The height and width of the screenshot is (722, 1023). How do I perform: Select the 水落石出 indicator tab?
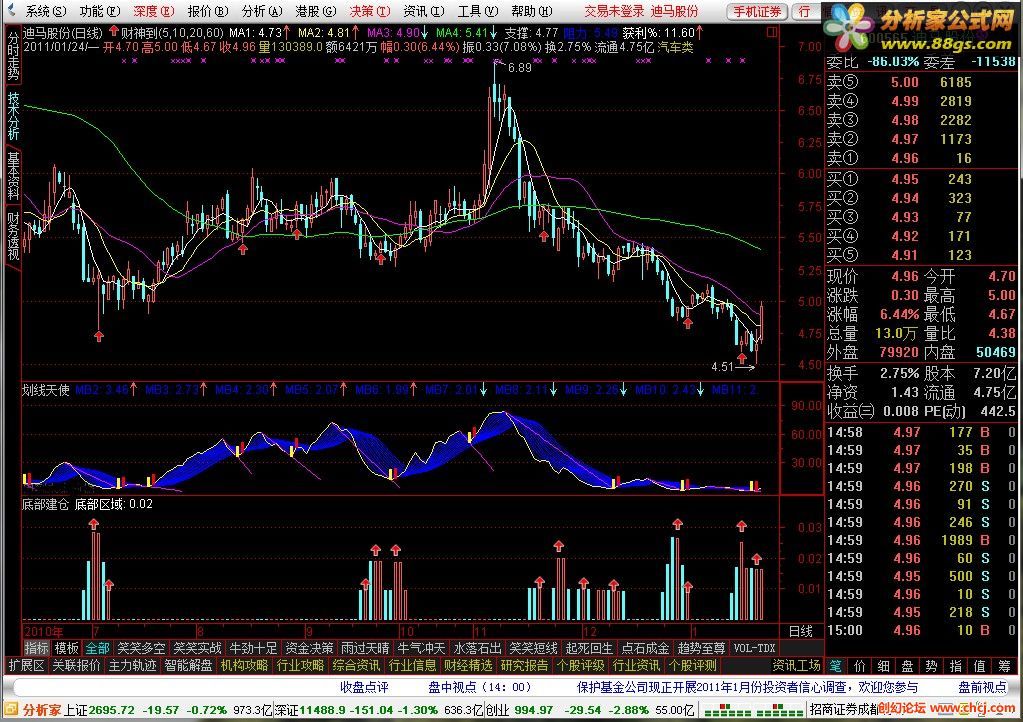478,648
